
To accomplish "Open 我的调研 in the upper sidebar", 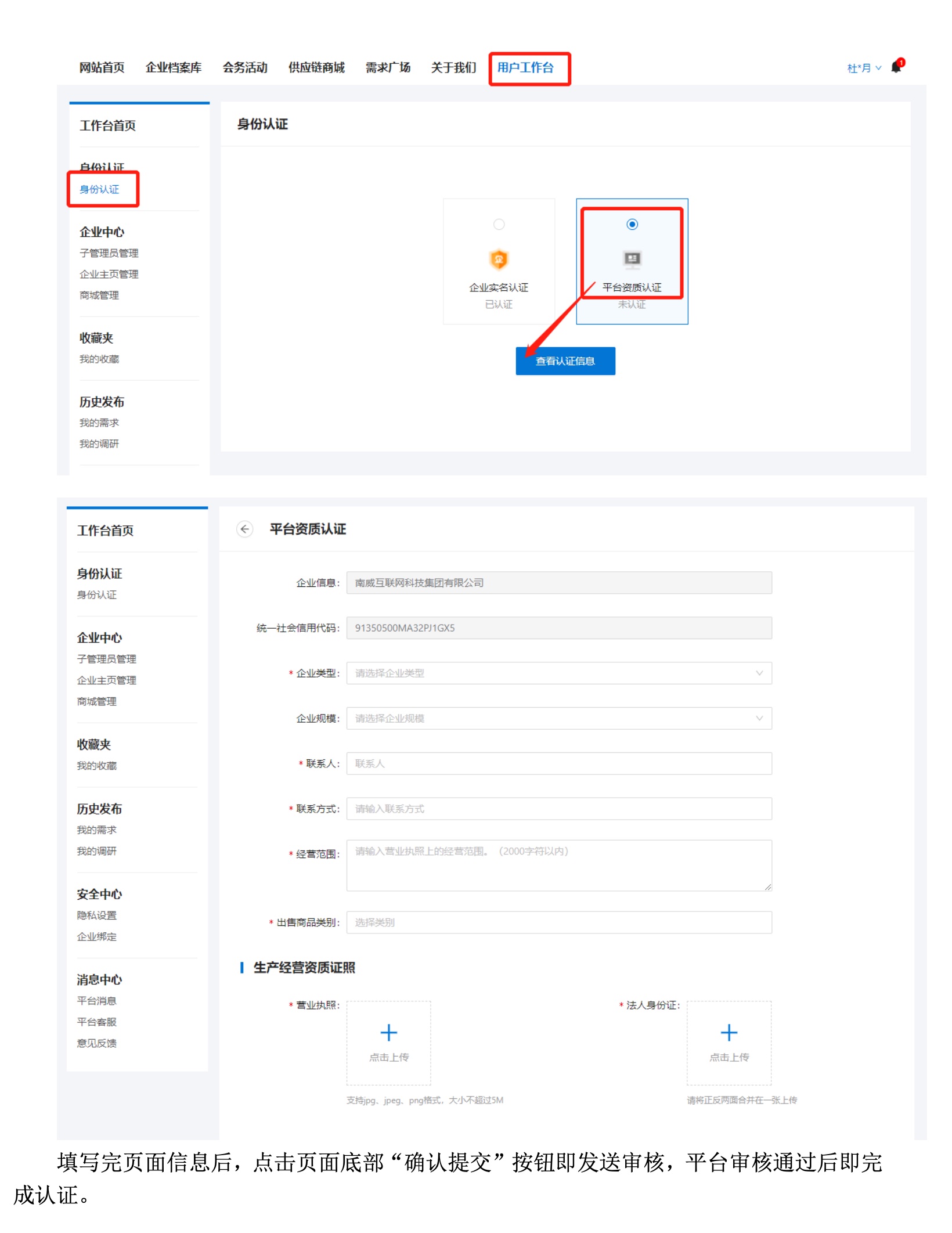I will (x=99, y=444).
